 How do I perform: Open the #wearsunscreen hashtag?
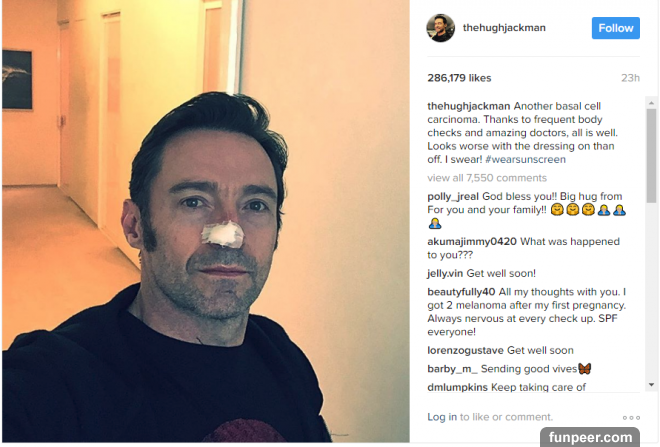(x=525, y=160)
